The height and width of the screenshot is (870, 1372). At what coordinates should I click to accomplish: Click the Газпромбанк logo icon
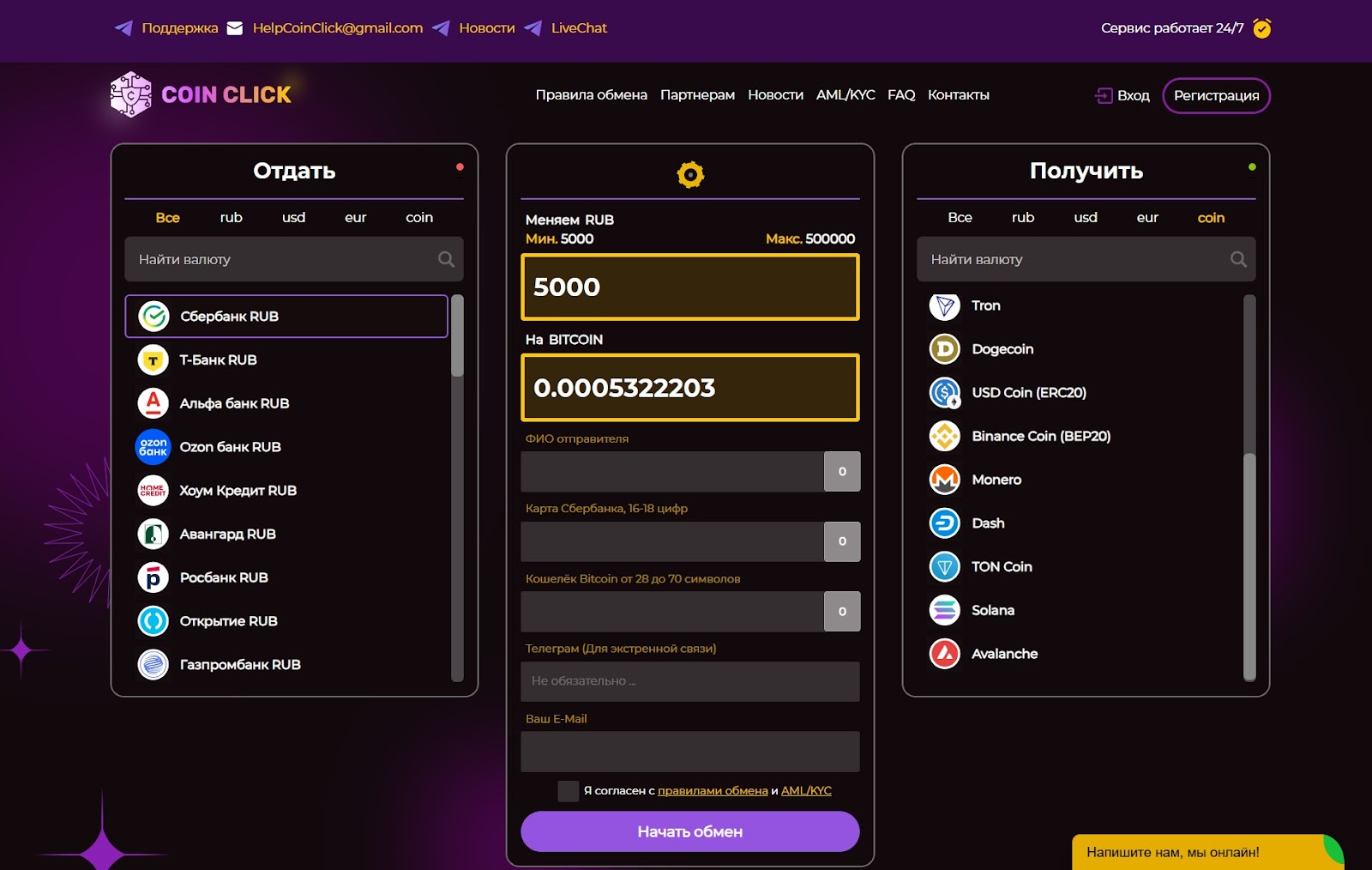pos(153,665)
